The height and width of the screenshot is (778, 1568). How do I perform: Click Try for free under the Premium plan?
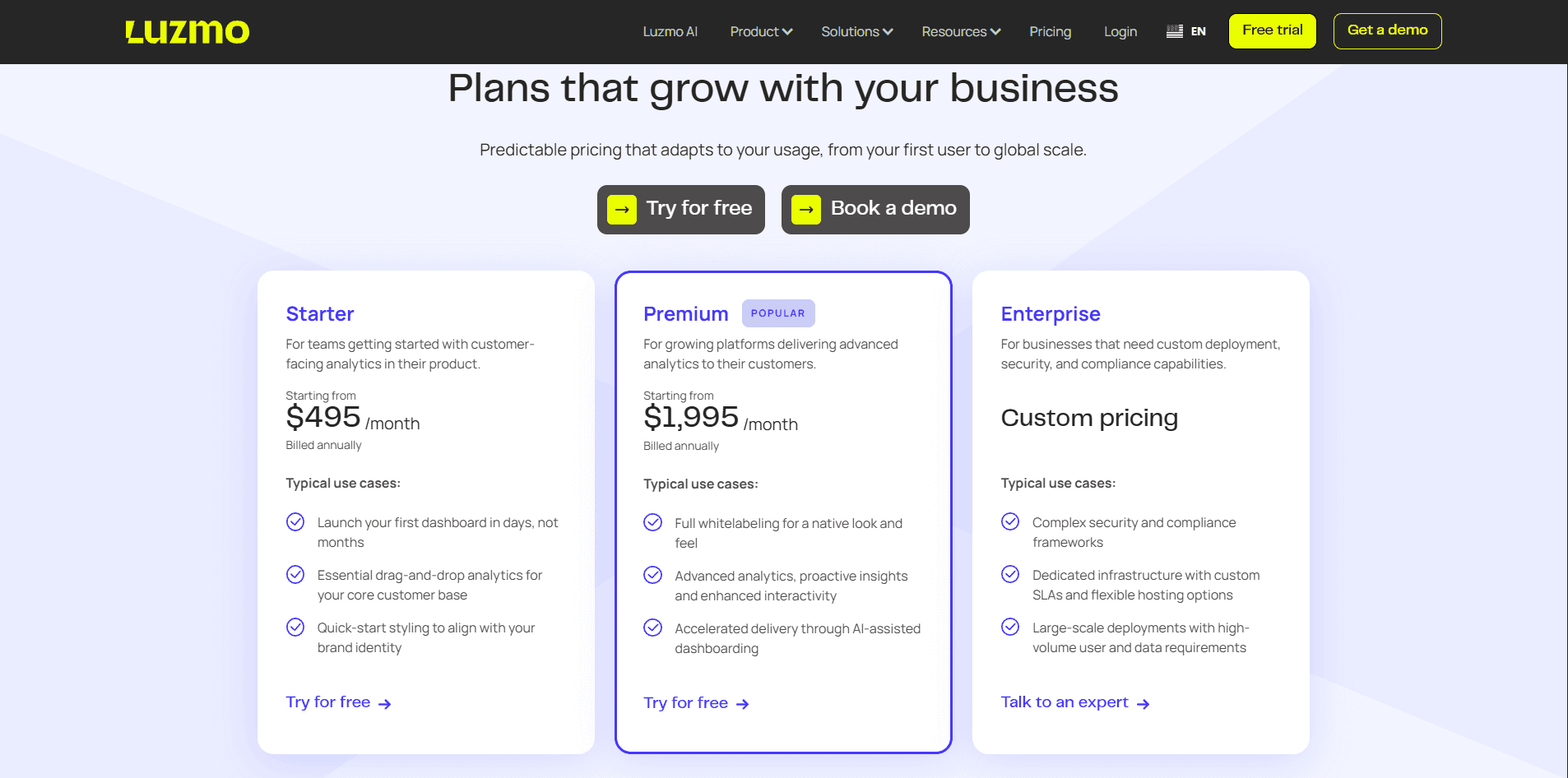click(x=685, y=703)
